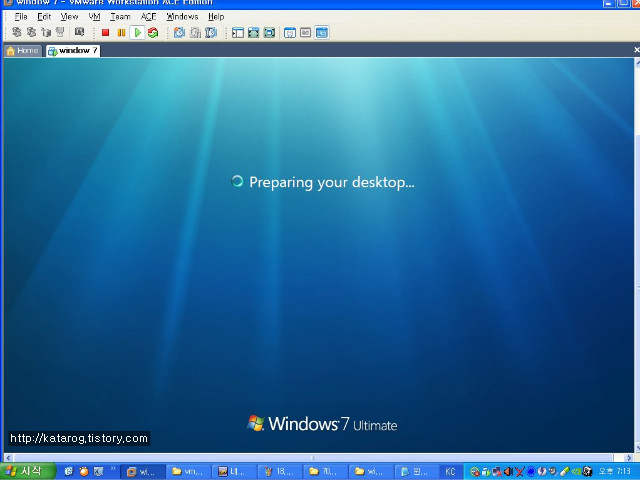
Task: Click the red Power Off button
Action: pos(105,33)
